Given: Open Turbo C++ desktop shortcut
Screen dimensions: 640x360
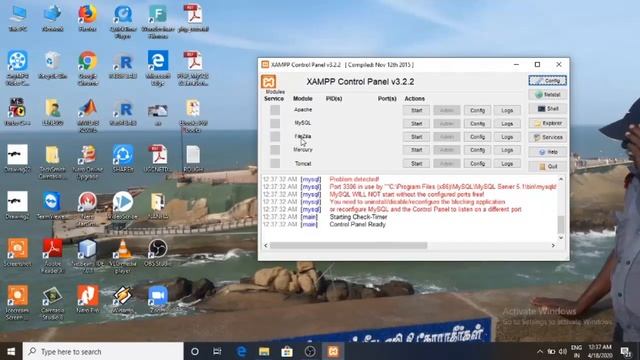Looking at the screenshot, I should (17, 112).
